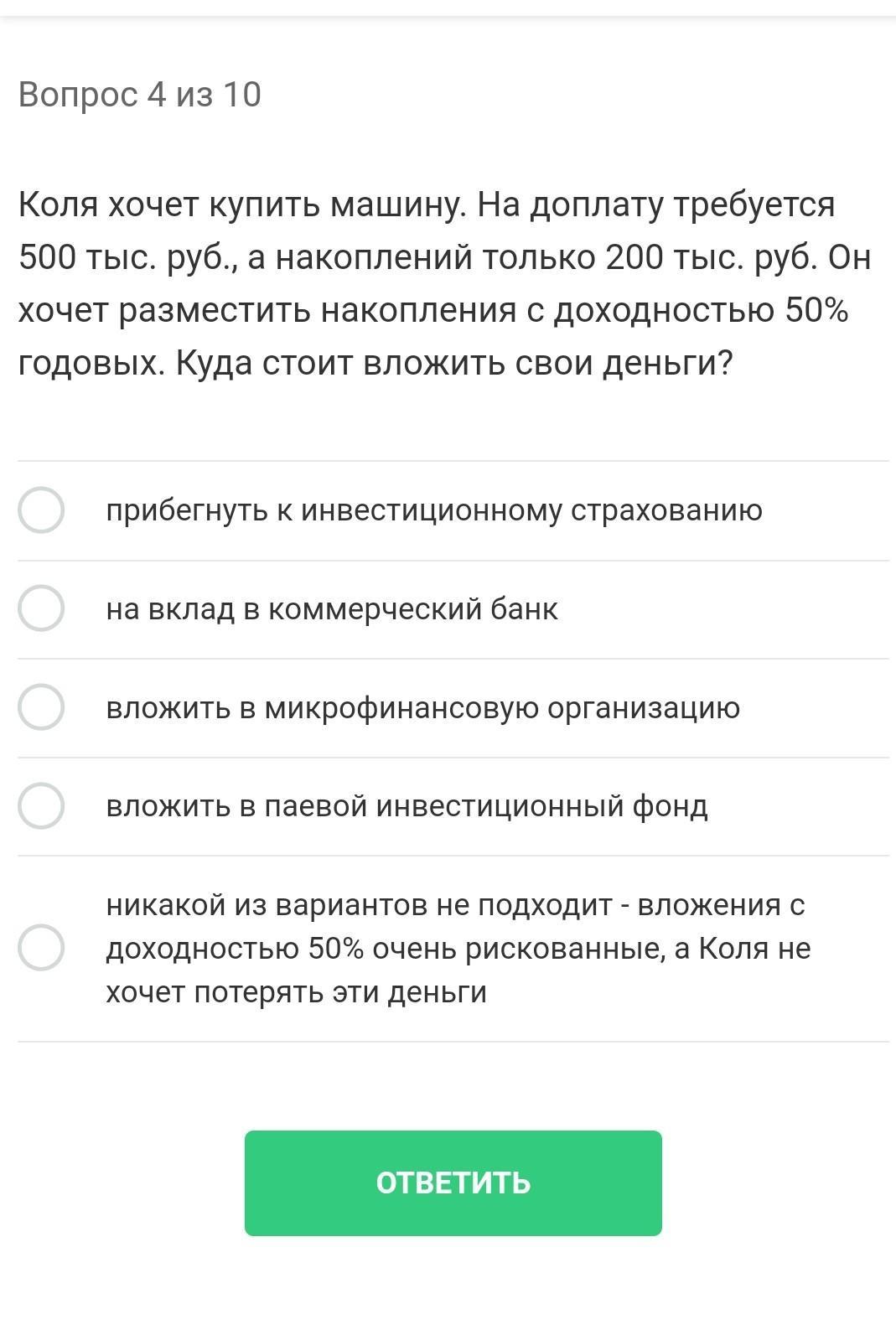Select the radio button for инвестиционному страхованию

click(41, 510)
